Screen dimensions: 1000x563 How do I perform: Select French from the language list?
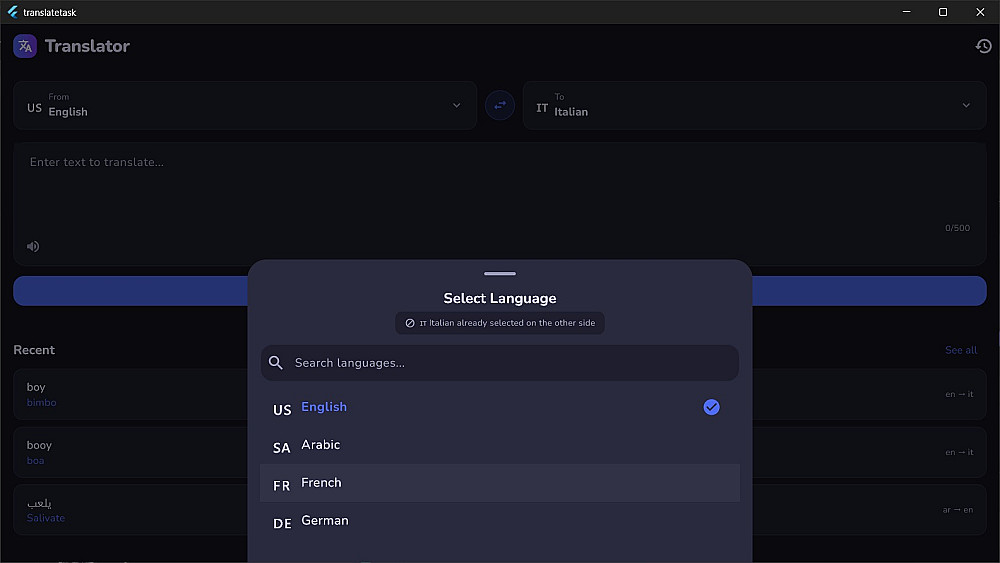499,483
